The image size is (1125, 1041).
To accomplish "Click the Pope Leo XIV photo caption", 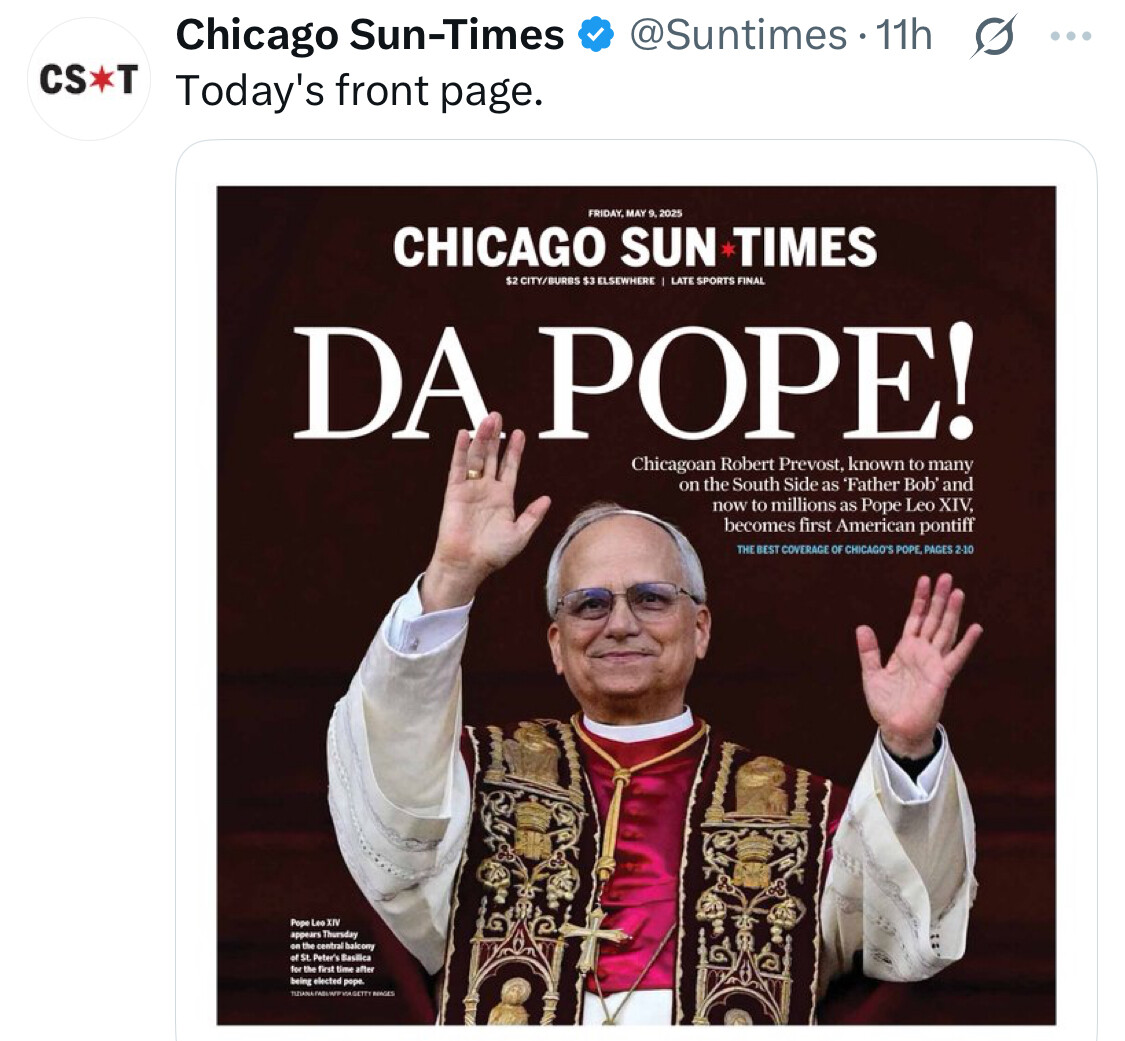I will pos(332,952).
